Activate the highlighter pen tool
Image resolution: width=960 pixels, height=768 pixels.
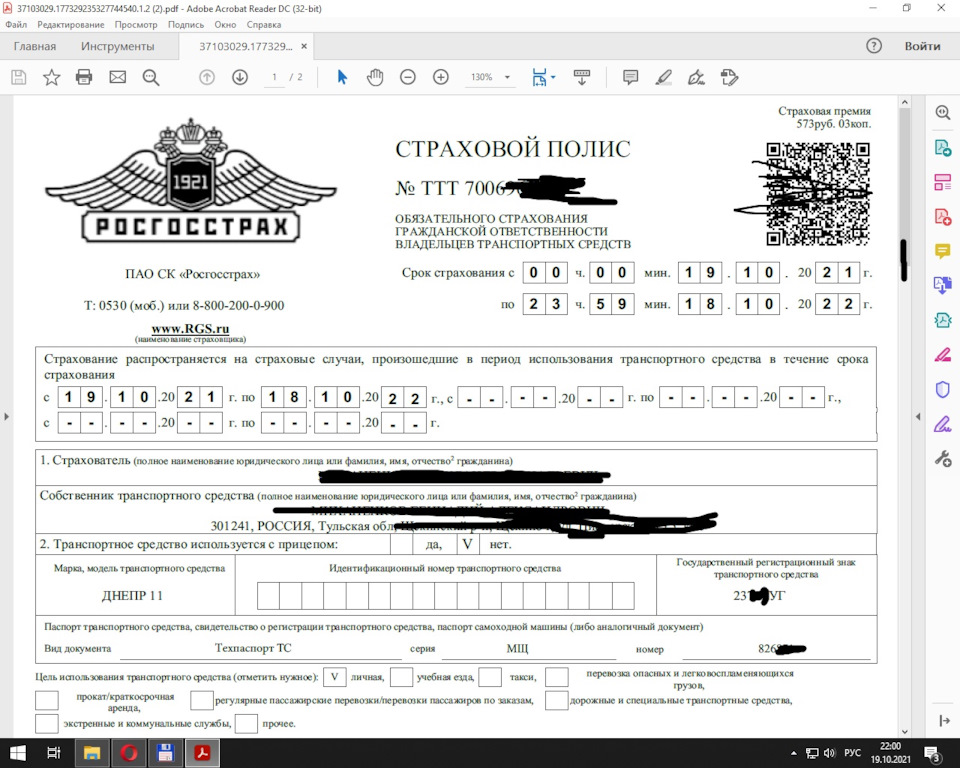[x=663, y=77]
